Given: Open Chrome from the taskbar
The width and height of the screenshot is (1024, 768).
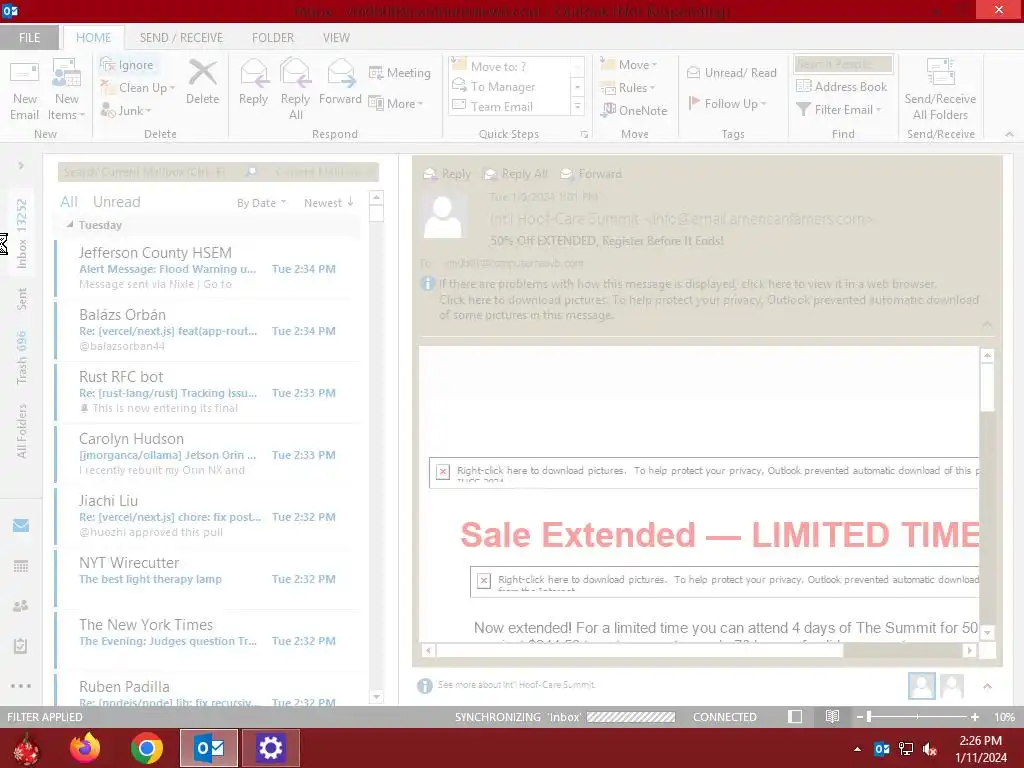Looking at the screenshot, I should coord(146,748).
